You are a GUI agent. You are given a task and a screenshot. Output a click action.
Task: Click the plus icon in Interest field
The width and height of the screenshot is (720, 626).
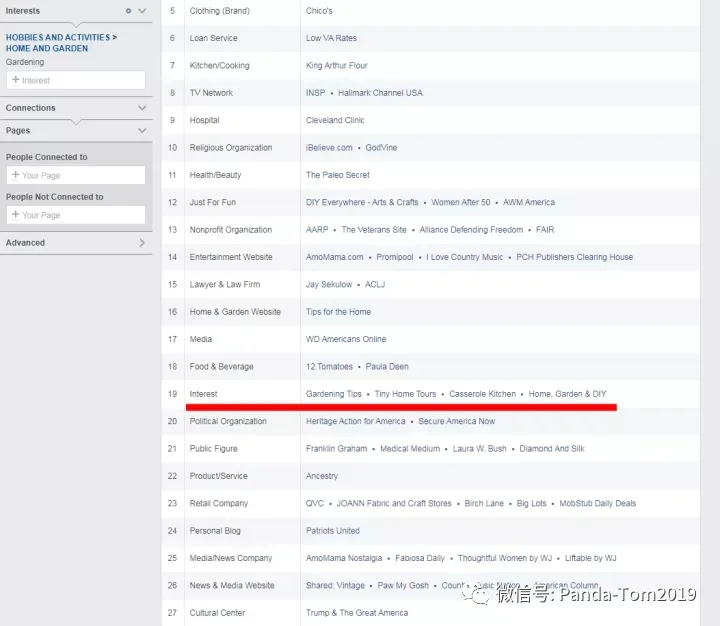(16, 80)
